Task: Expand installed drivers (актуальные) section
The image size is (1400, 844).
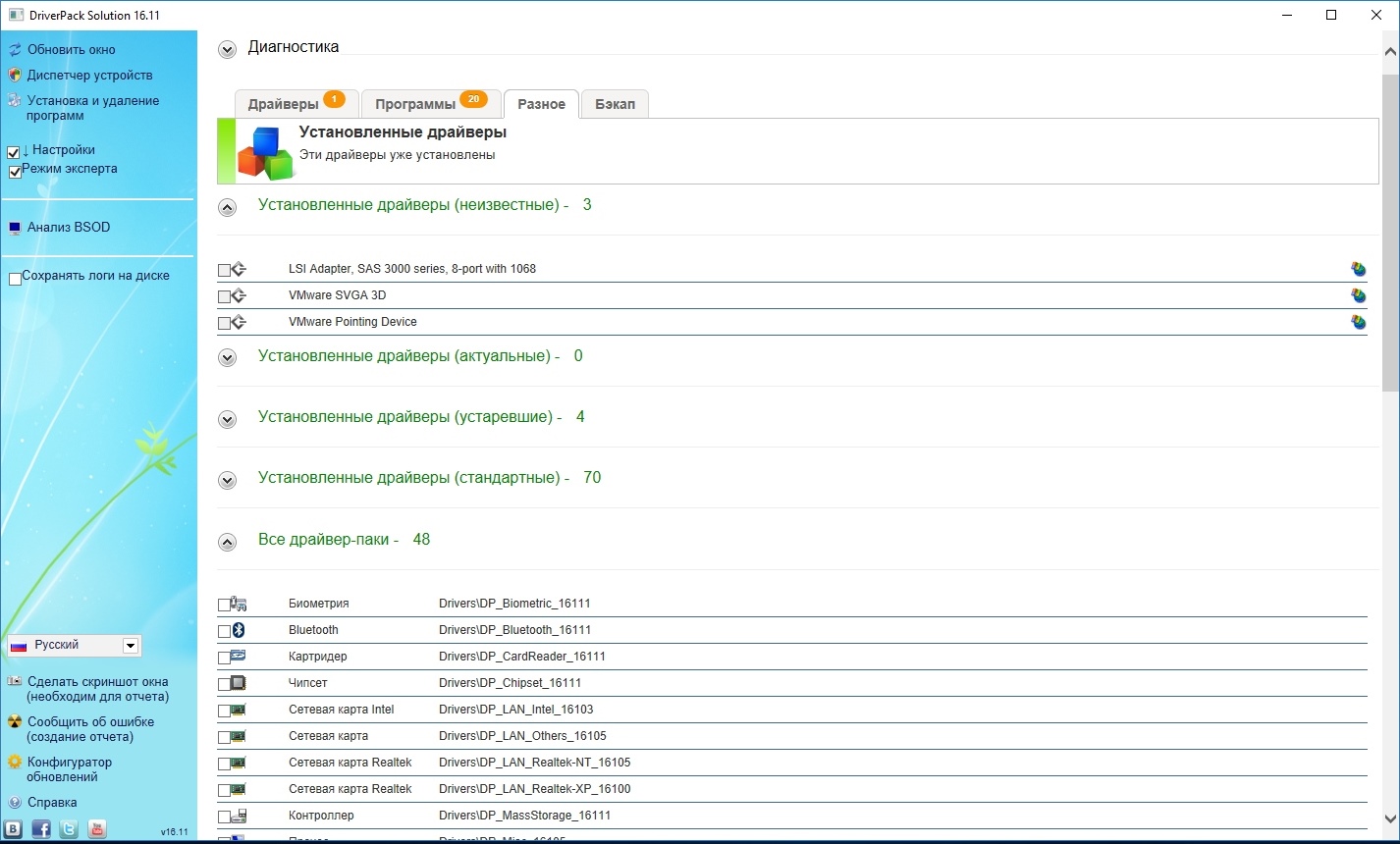Action: 227,358
